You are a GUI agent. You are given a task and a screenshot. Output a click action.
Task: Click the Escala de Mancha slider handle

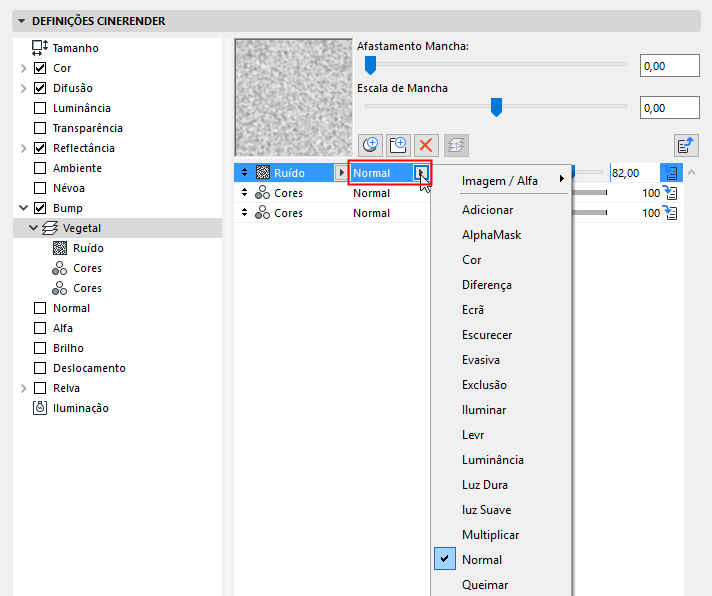496,107
